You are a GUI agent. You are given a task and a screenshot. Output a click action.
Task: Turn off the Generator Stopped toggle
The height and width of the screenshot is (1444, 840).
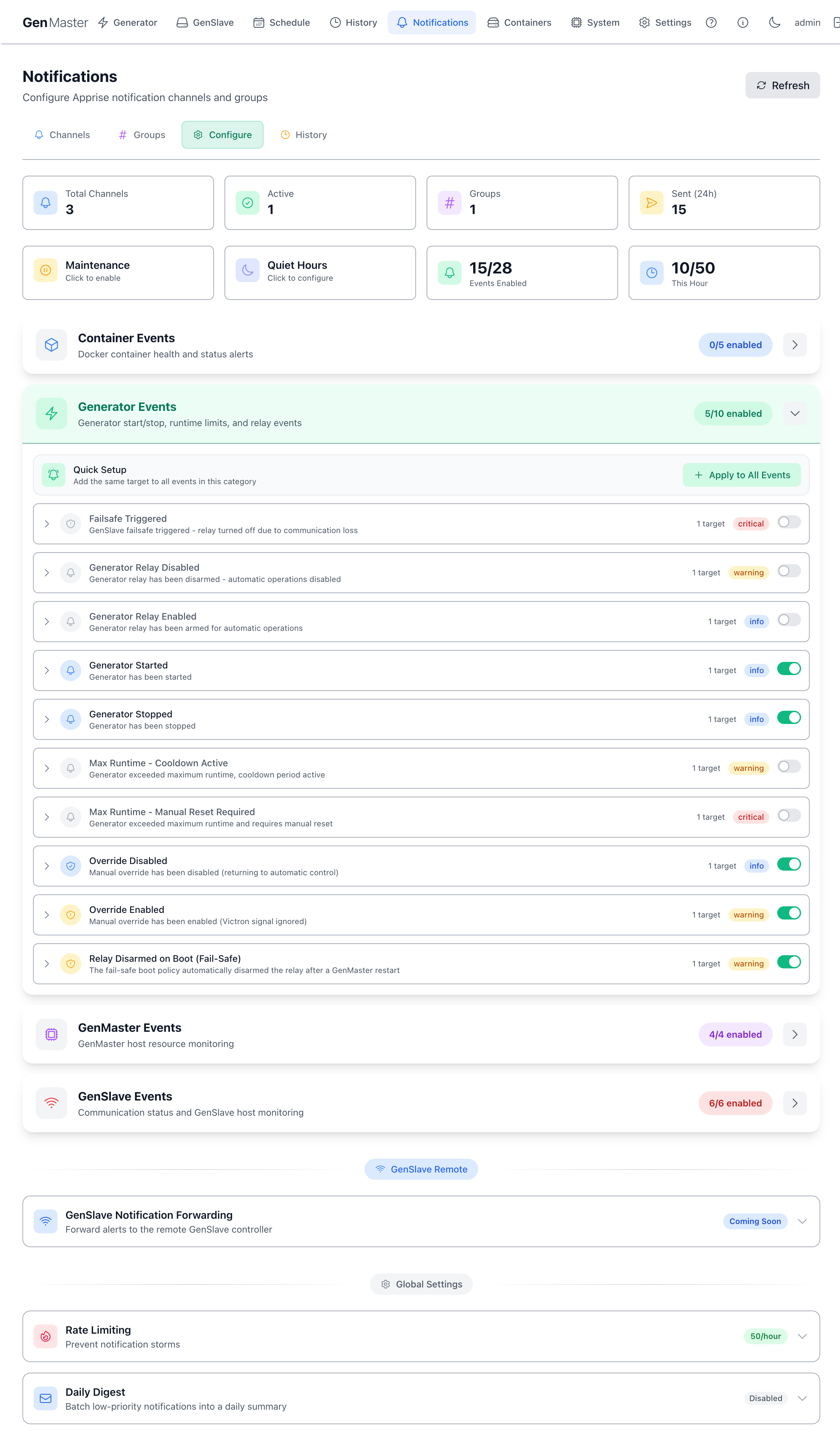click(x=789, y=718)
